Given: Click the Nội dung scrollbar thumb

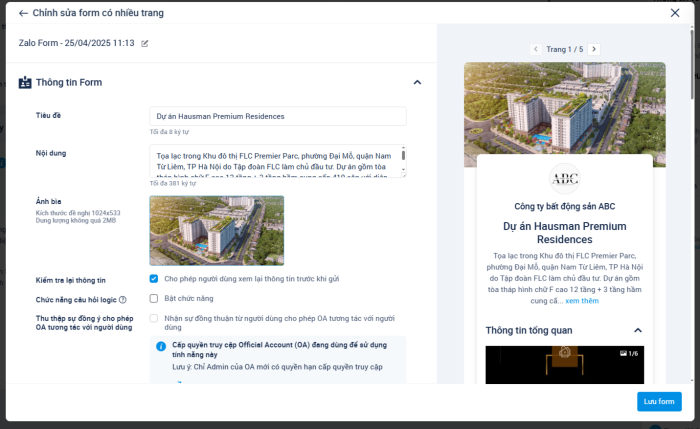Looking at the screenshot, I should (x=403, y=155).
